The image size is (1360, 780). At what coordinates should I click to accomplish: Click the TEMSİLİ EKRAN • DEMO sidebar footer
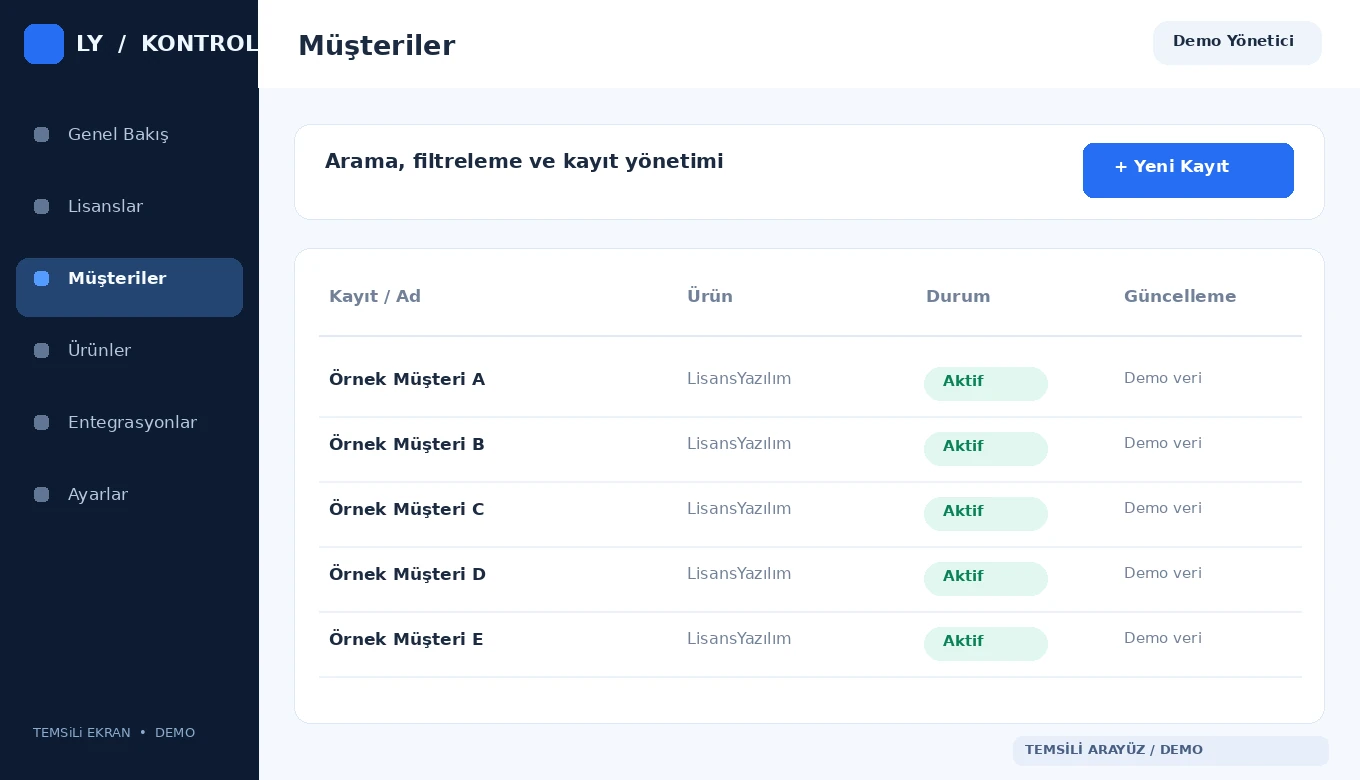tap(114, 733)
